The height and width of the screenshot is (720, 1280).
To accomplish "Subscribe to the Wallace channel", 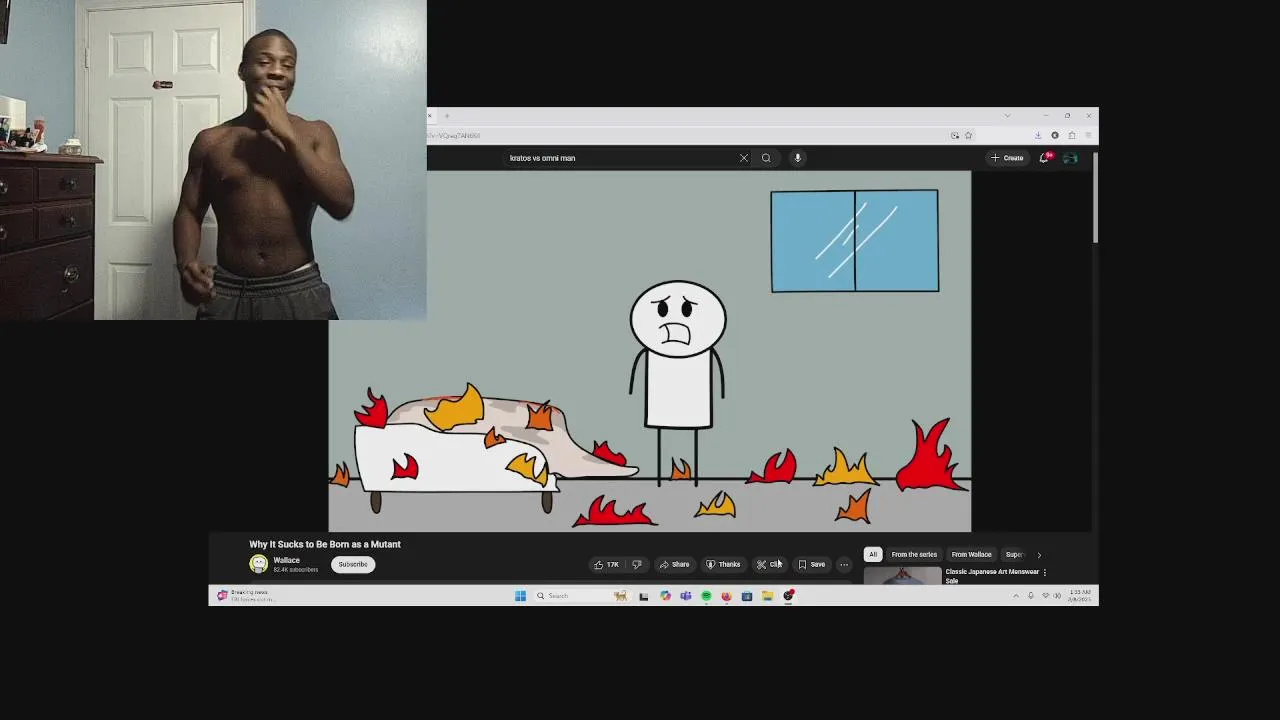I will (353, 564).
